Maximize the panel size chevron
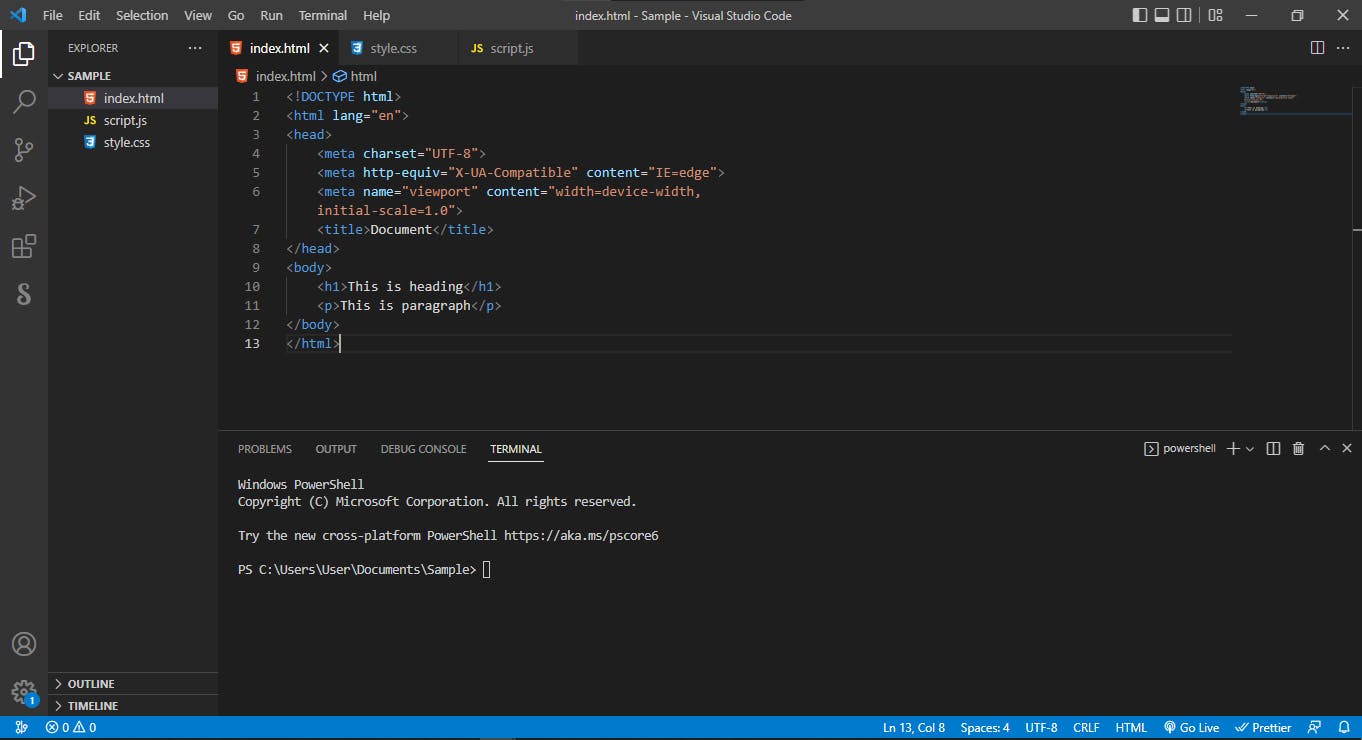Screen dimensions: 1362x740 (x=1325, y=449)
